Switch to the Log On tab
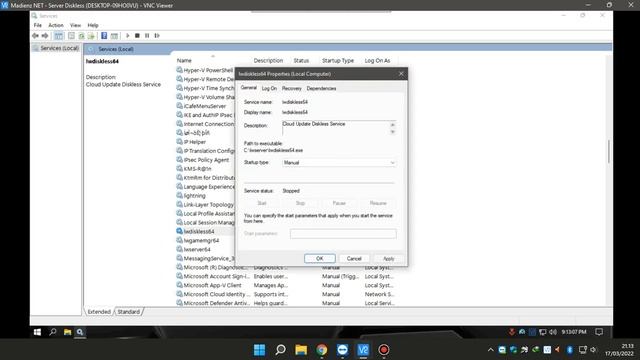Viewport: 640px width, 360px height. pos(269,88)
